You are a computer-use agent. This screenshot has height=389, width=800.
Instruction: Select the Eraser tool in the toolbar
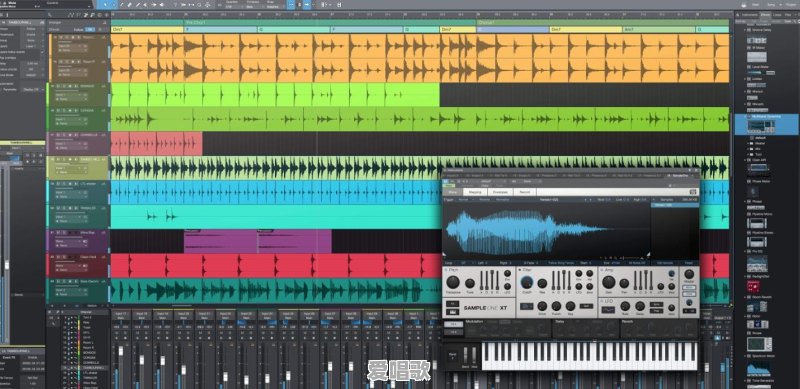tap(130, 5)
